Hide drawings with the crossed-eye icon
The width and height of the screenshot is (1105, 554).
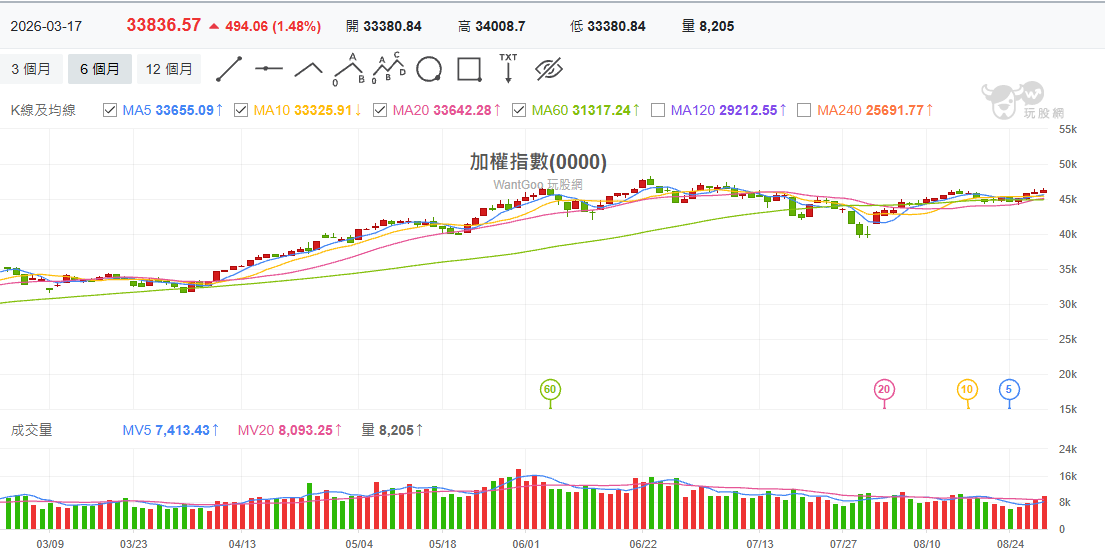pyautogui.click(x=549, y=69)
